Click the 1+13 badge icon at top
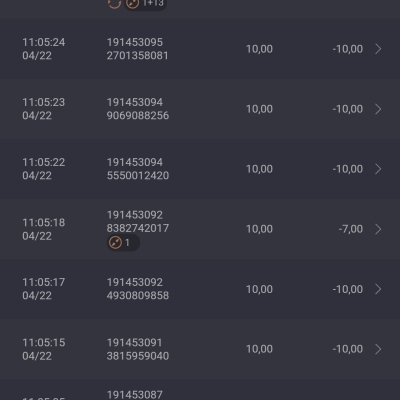This screenshot has height=400, width=400. pos(145,4)
